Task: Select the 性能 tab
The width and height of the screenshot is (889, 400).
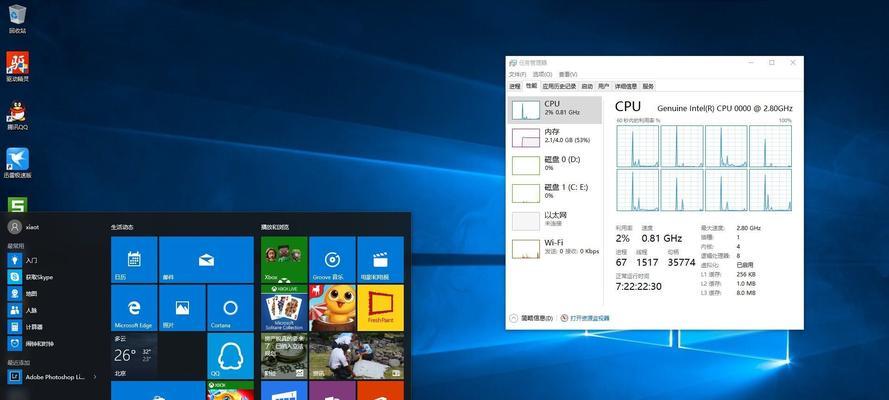Action: pos(531,86)
